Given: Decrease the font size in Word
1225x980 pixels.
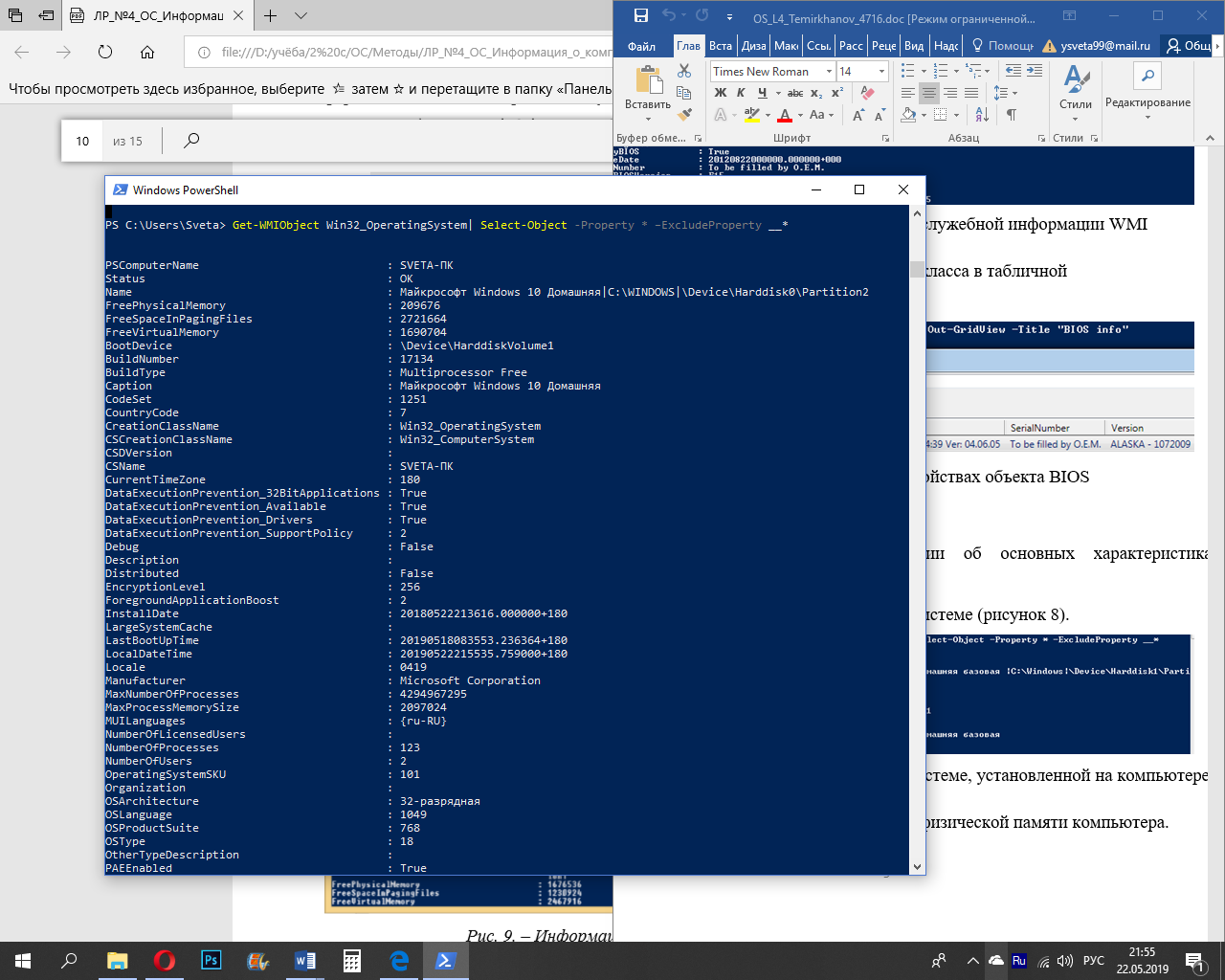Looking at the screenshot, I should (880, 115).
